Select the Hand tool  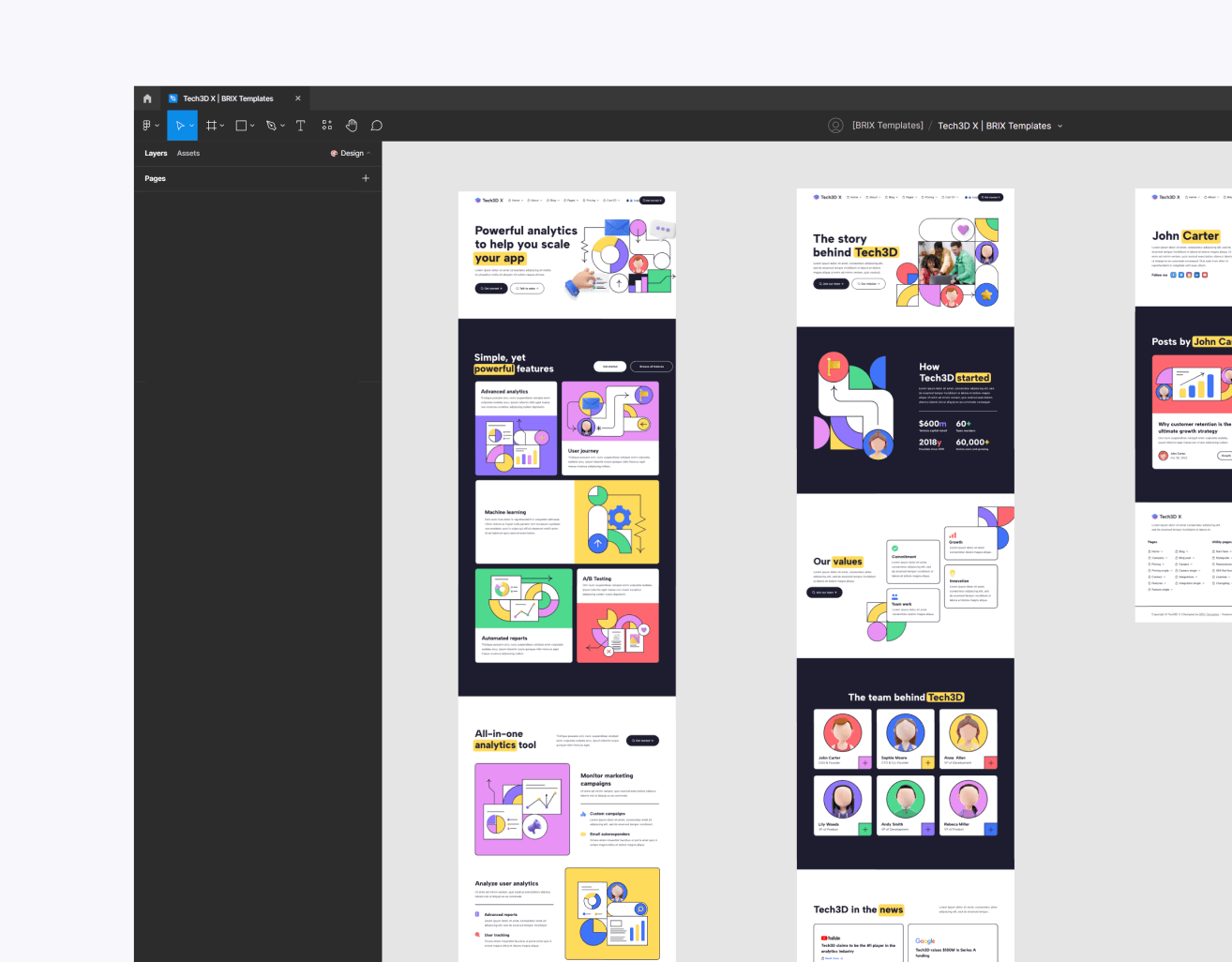[352, 126]
